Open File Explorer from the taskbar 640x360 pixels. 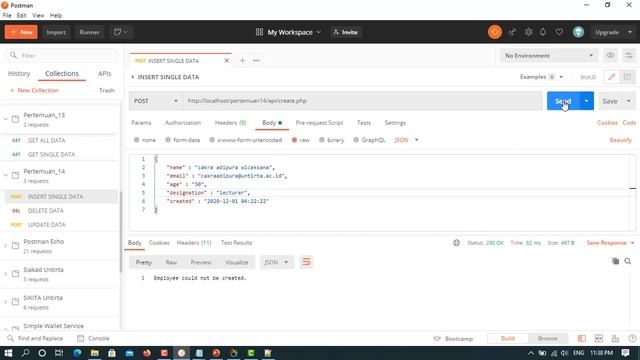pyautogui.click(x=95, y=353)
